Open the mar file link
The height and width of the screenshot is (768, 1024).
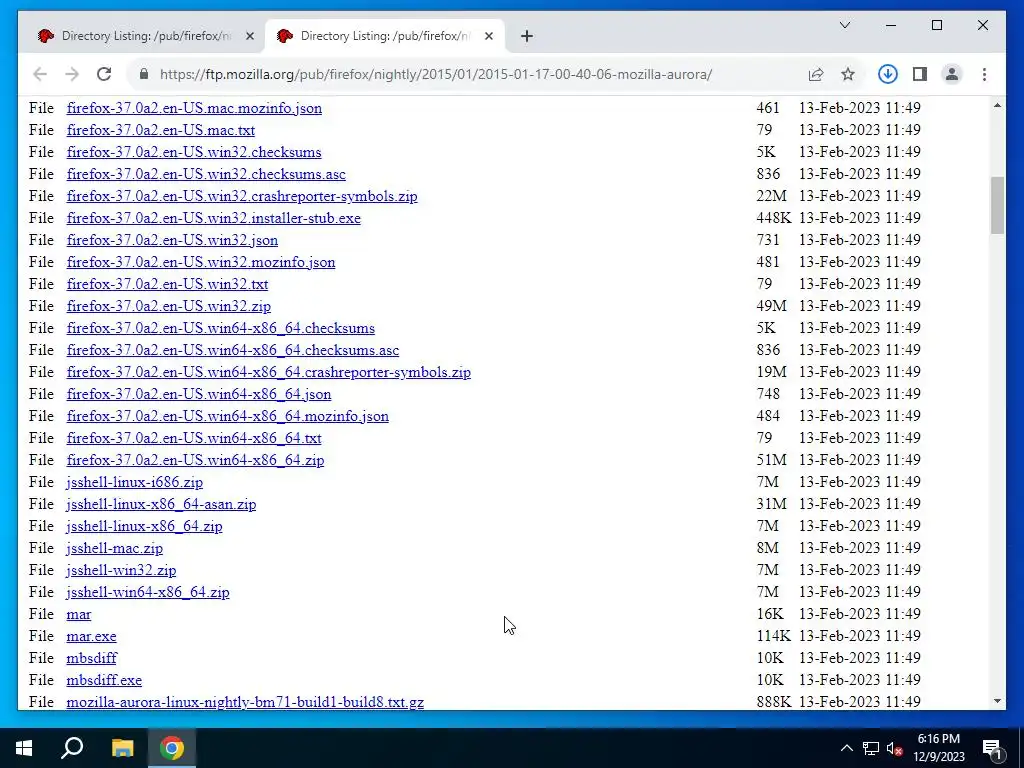(x=78, y=615)
